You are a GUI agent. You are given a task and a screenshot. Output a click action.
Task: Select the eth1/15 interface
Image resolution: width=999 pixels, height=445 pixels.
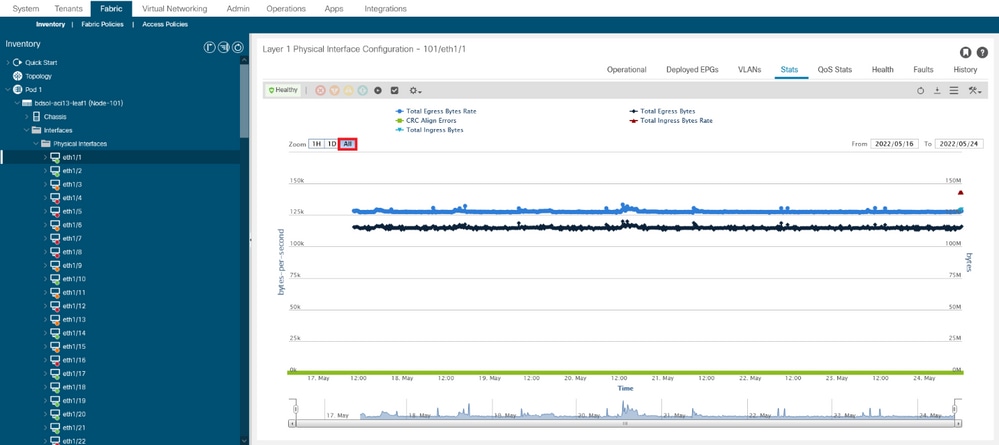click(75, 347)
